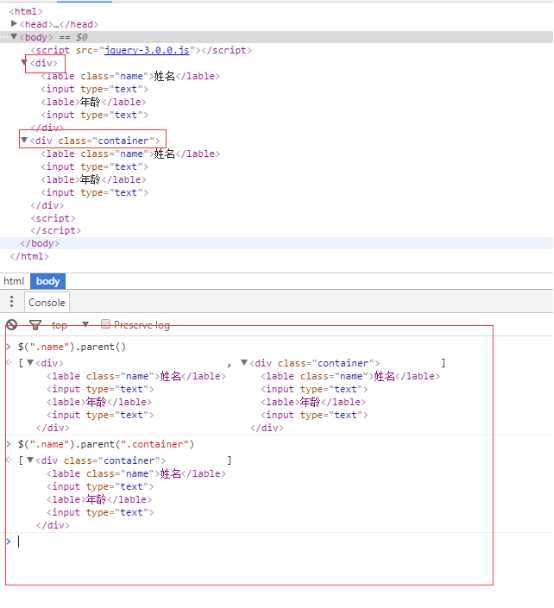The width and height of the screenshot is (554, 608).
Task: Click the $(".name").parent(".container") console command
Action: click(106, 444)
